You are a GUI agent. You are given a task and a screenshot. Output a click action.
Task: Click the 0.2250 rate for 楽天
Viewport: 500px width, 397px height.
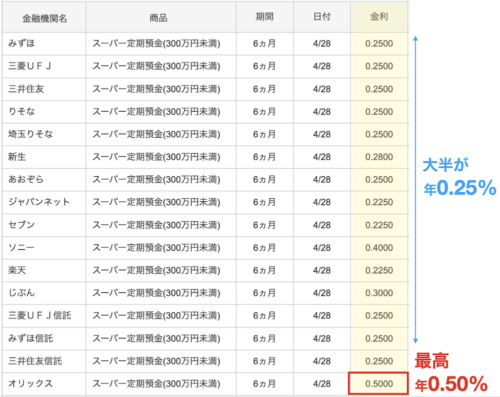(x=379, y=270)
